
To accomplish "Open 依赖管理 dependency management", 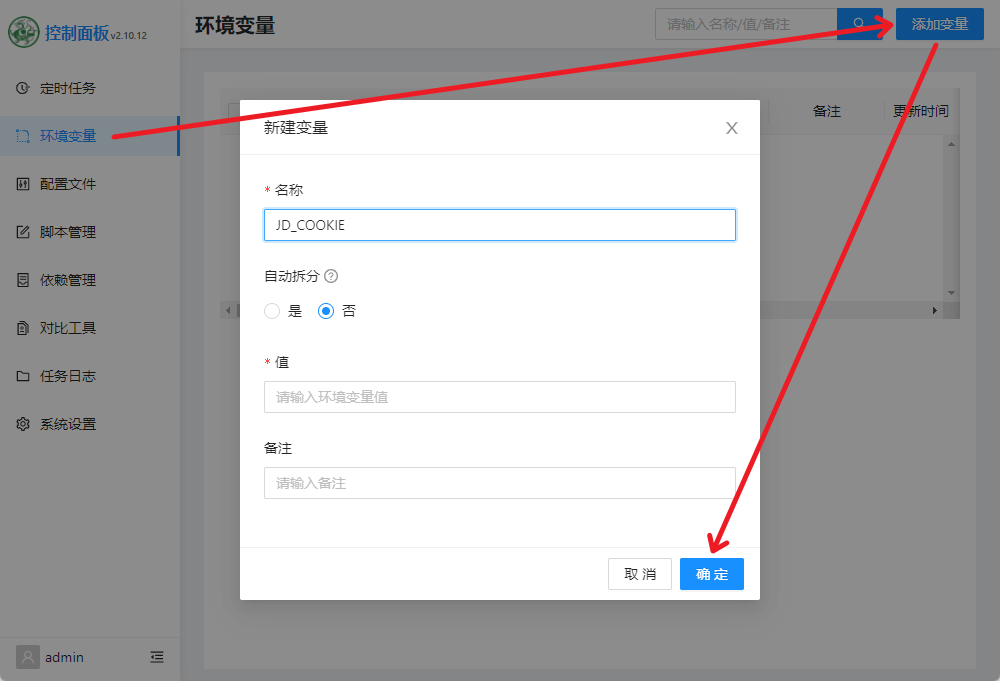I will pos(67,280).
